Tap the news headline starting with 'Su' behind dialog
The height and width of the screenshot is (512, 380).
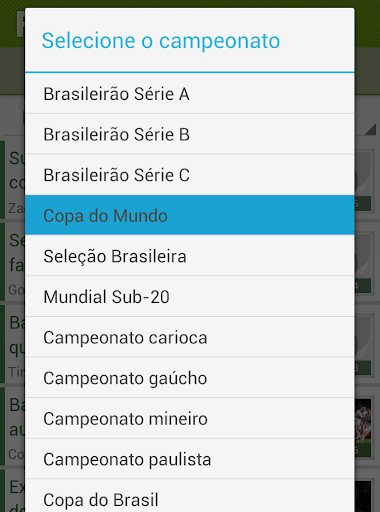(17, 170)
